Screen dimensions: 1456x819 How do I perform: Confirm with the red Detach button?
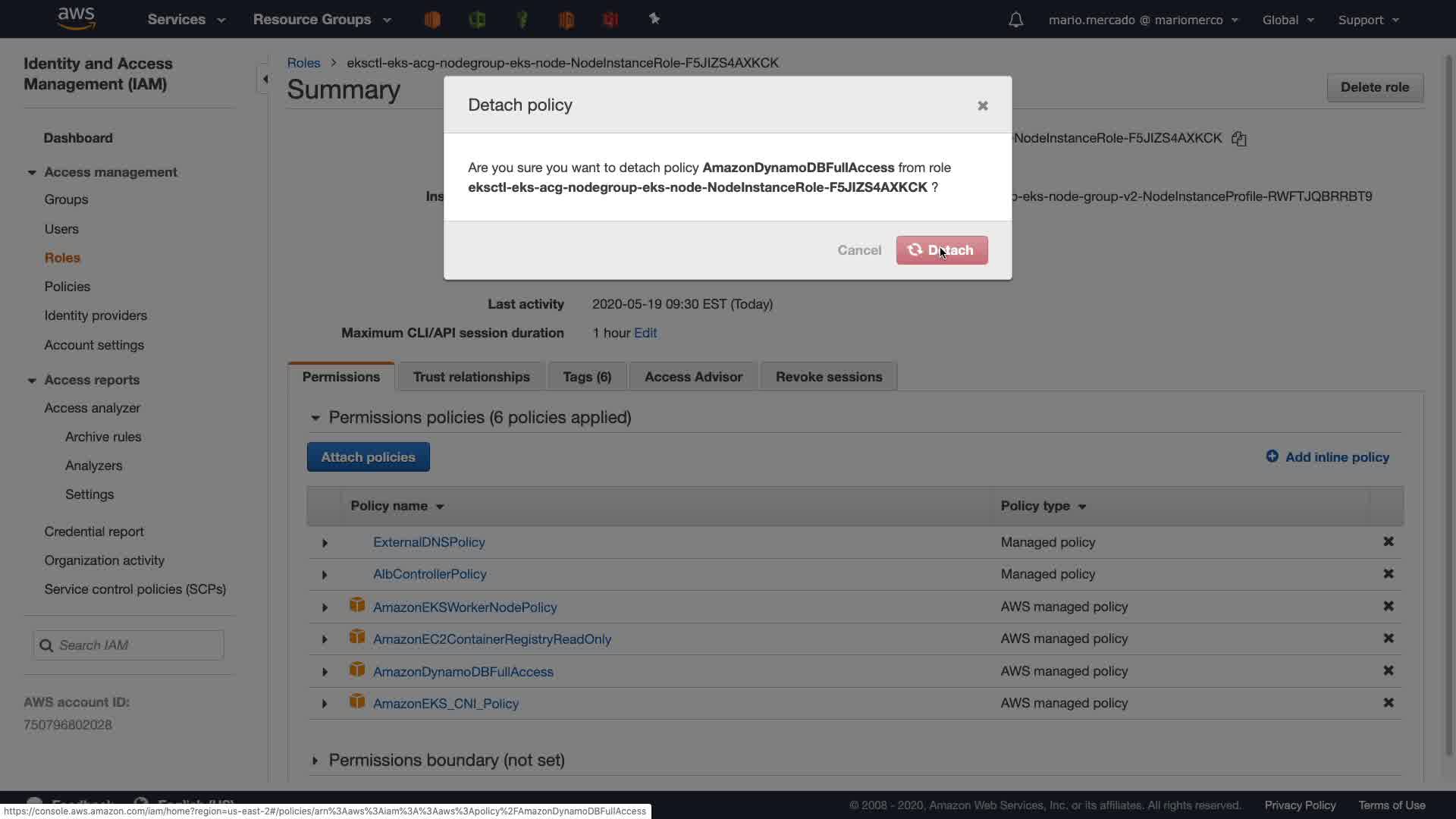[x=941, y=250]
